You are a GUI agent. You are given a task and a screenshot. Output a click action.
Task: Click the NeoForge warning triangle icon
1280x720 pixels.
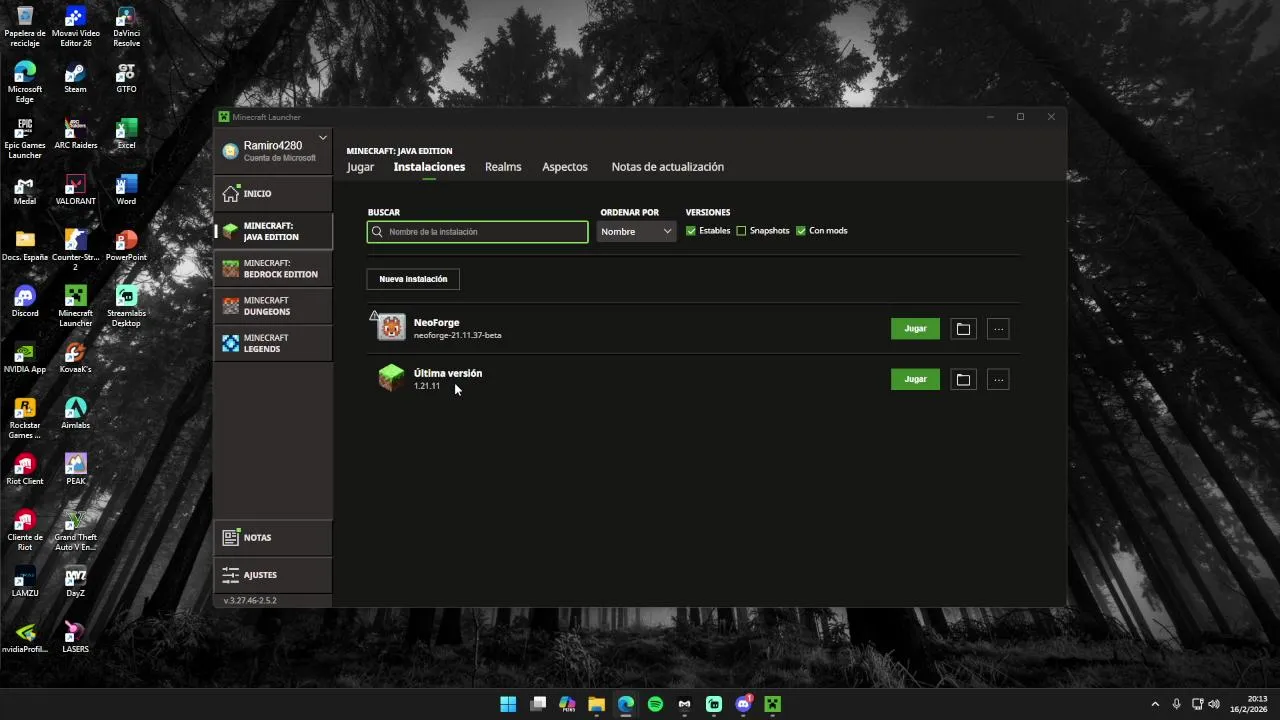[x=374, y=316]
